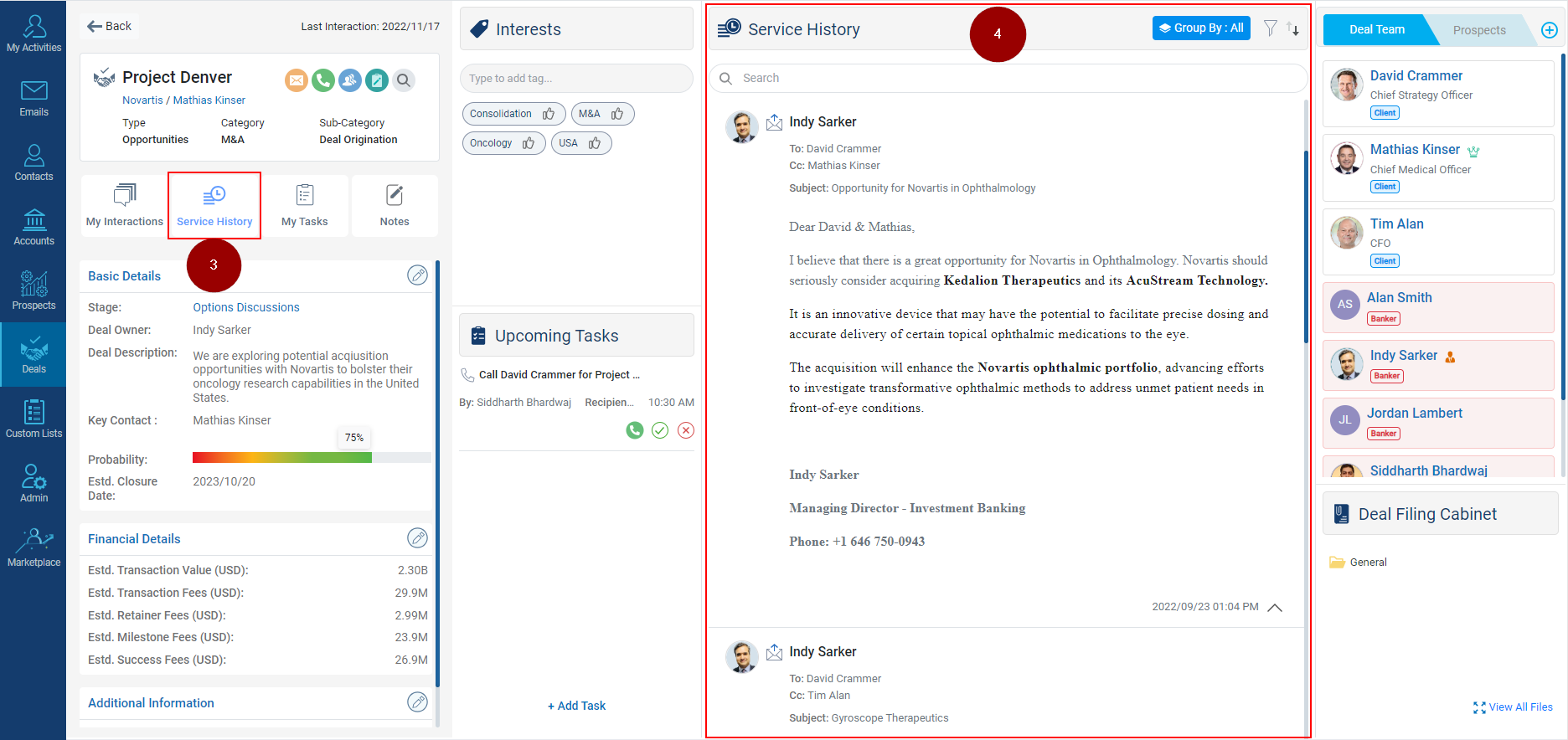Open the My Tasks tab

tap(305, 206)
